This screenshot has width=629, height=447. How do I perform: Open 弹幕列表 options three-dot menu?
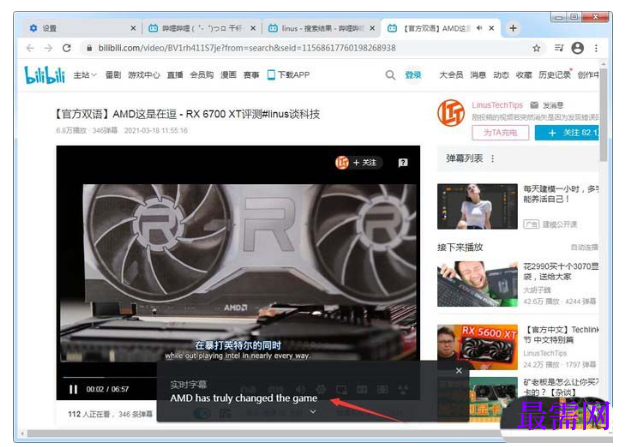point(493,158)
